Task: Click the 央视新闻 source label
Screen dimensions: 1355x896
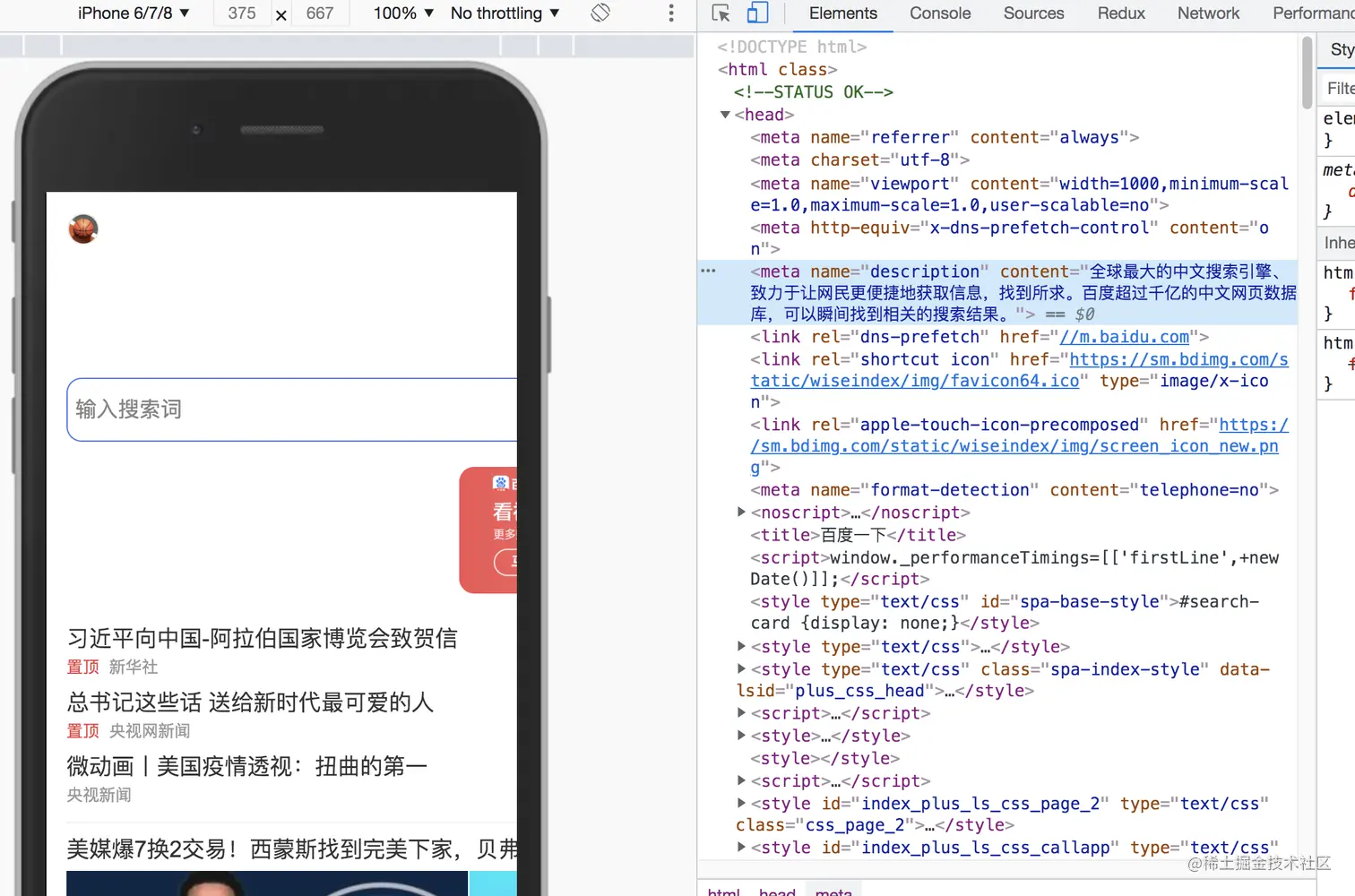Action: coord(99,795)
